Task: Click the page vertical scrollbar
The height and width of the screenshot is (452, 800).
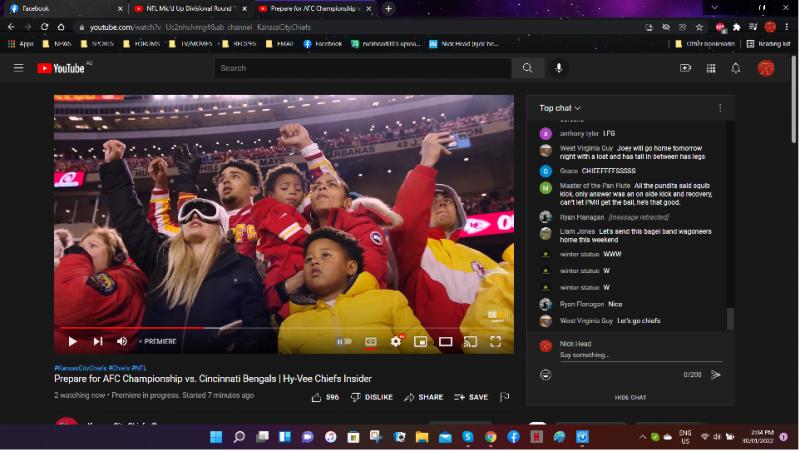Action: [x=794, y=99]
